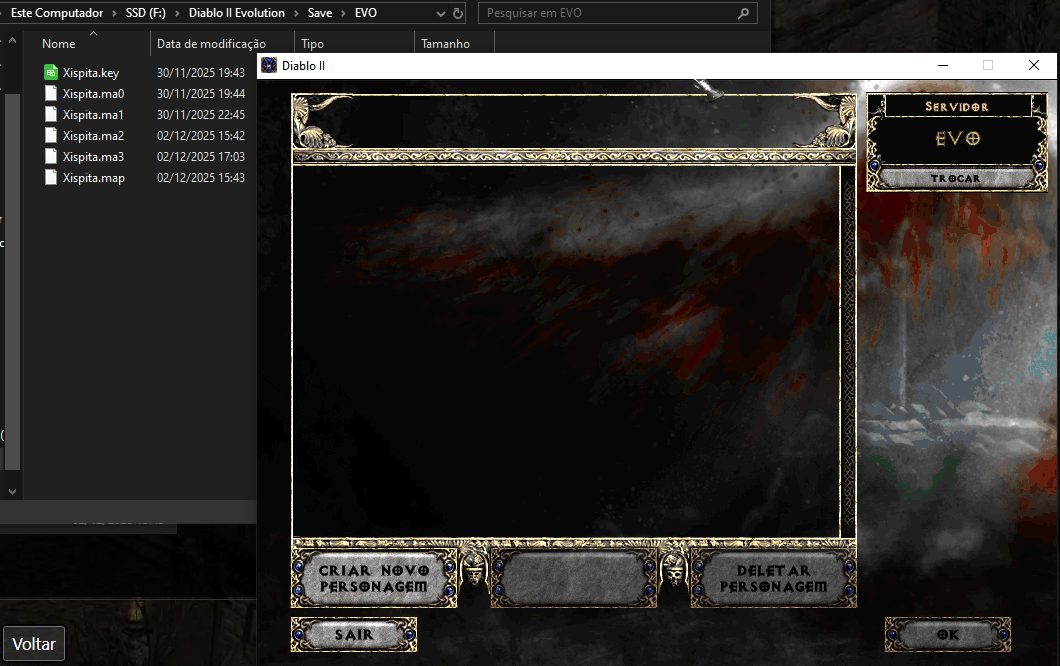Click Trocar to change server
This screenshot has height=666, width=1060.
pos(955,178)
